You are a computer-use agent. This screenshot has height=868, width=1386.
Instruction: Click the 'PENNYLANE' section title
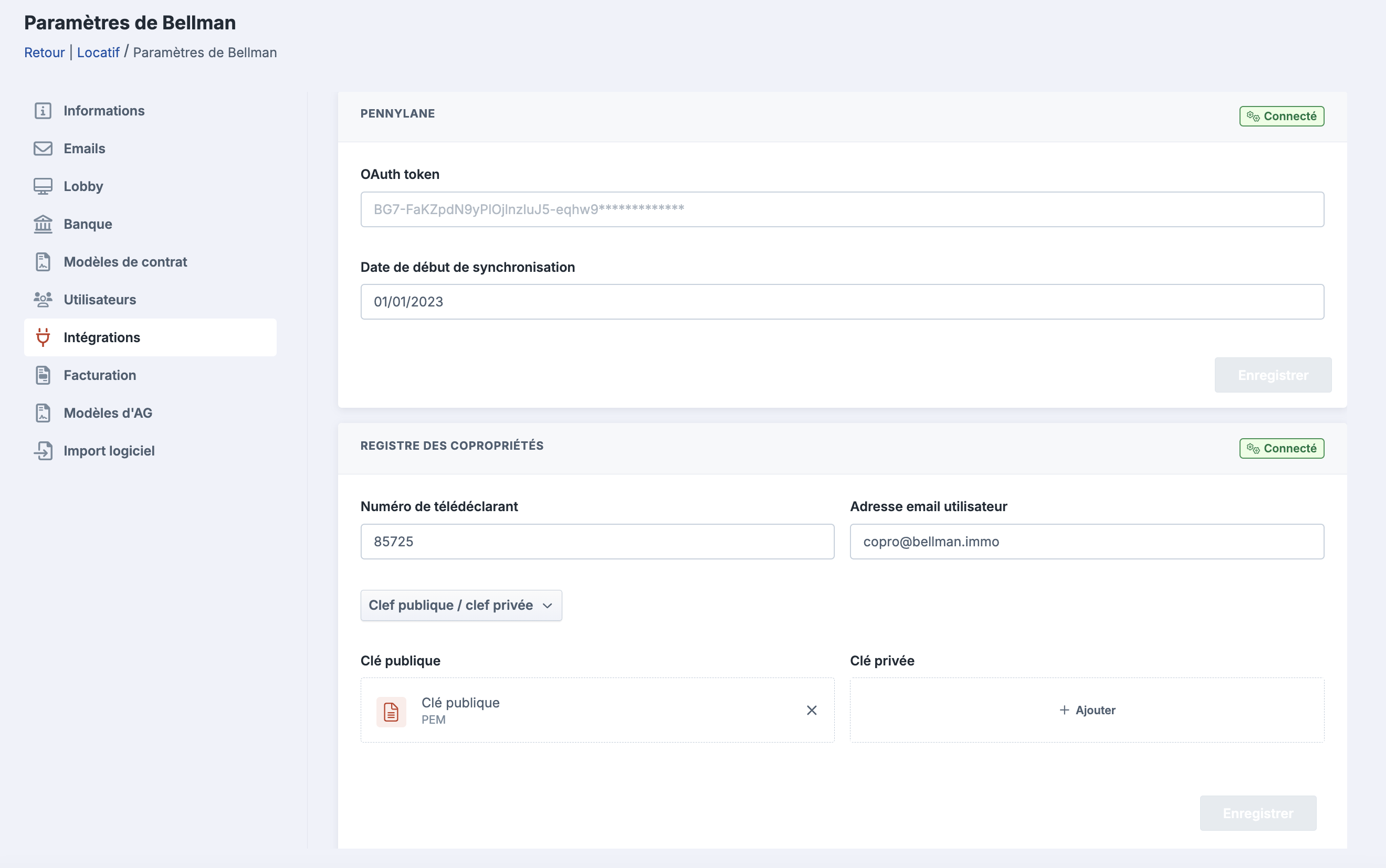click(397, 114)
